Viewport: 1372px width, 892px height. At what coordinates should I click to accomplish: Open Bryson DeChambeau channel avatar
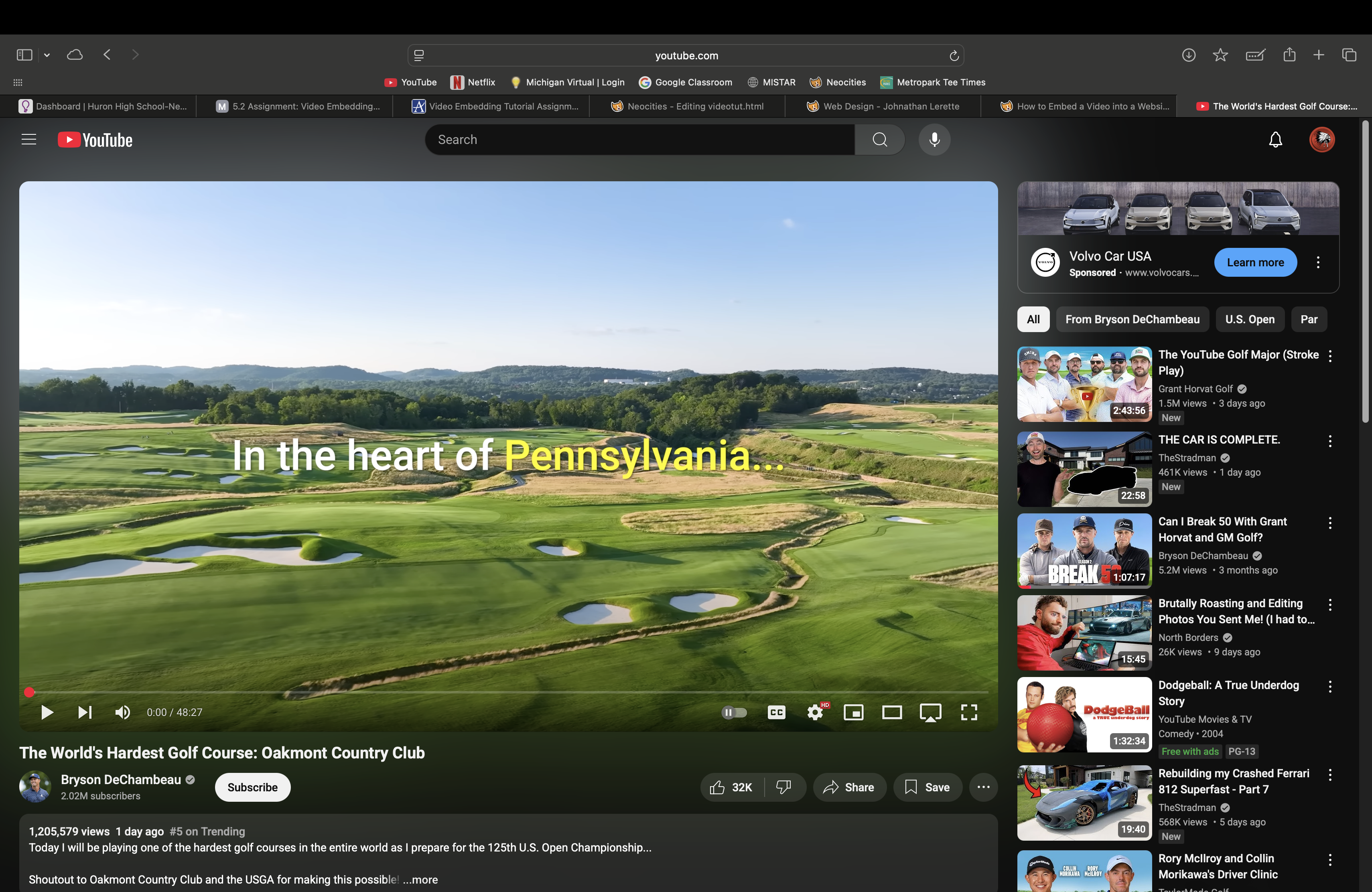[35, 787]
